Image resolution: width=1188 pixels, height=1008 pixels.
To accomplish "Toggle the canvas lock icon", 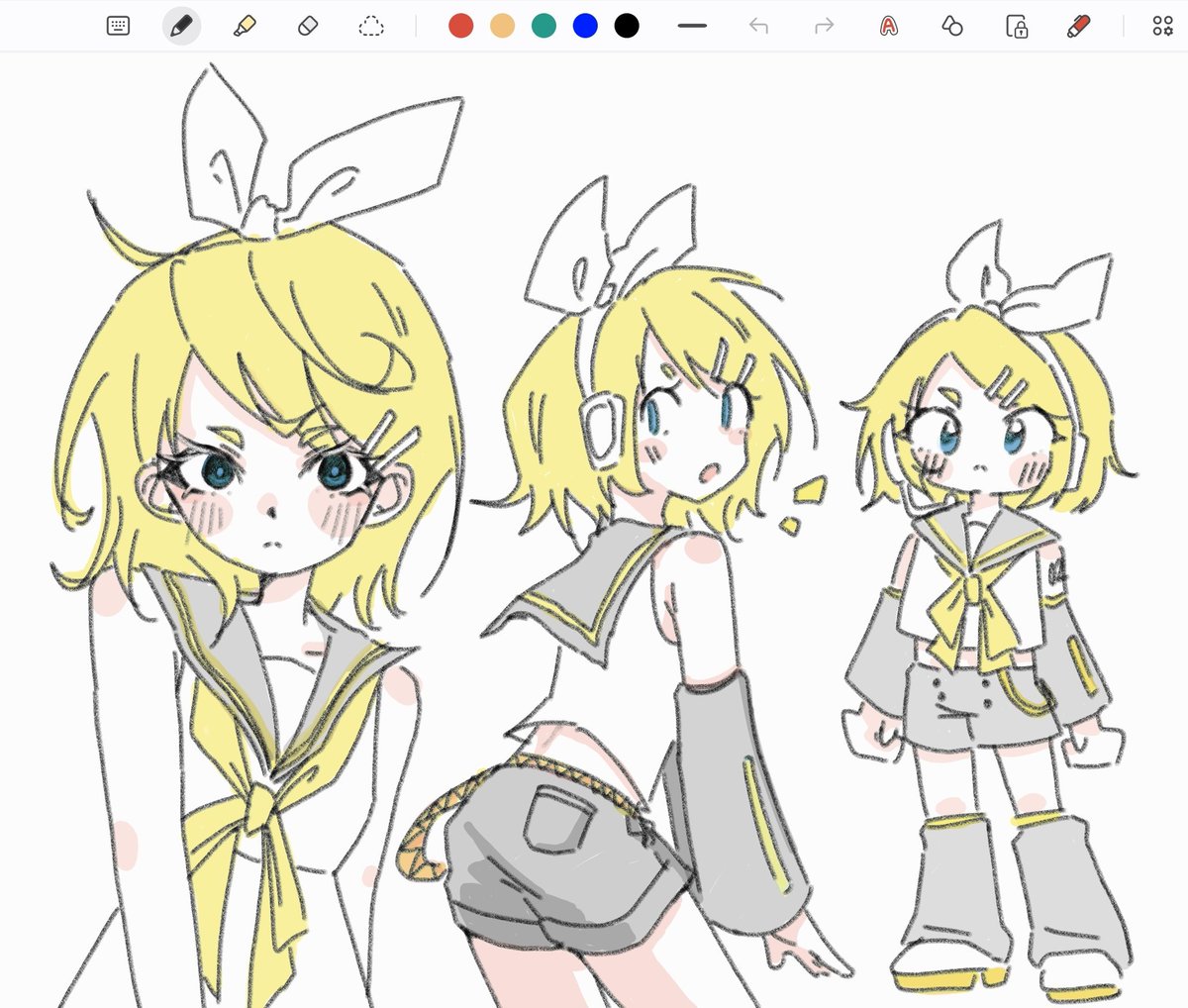I will (x=1017, y=26).
